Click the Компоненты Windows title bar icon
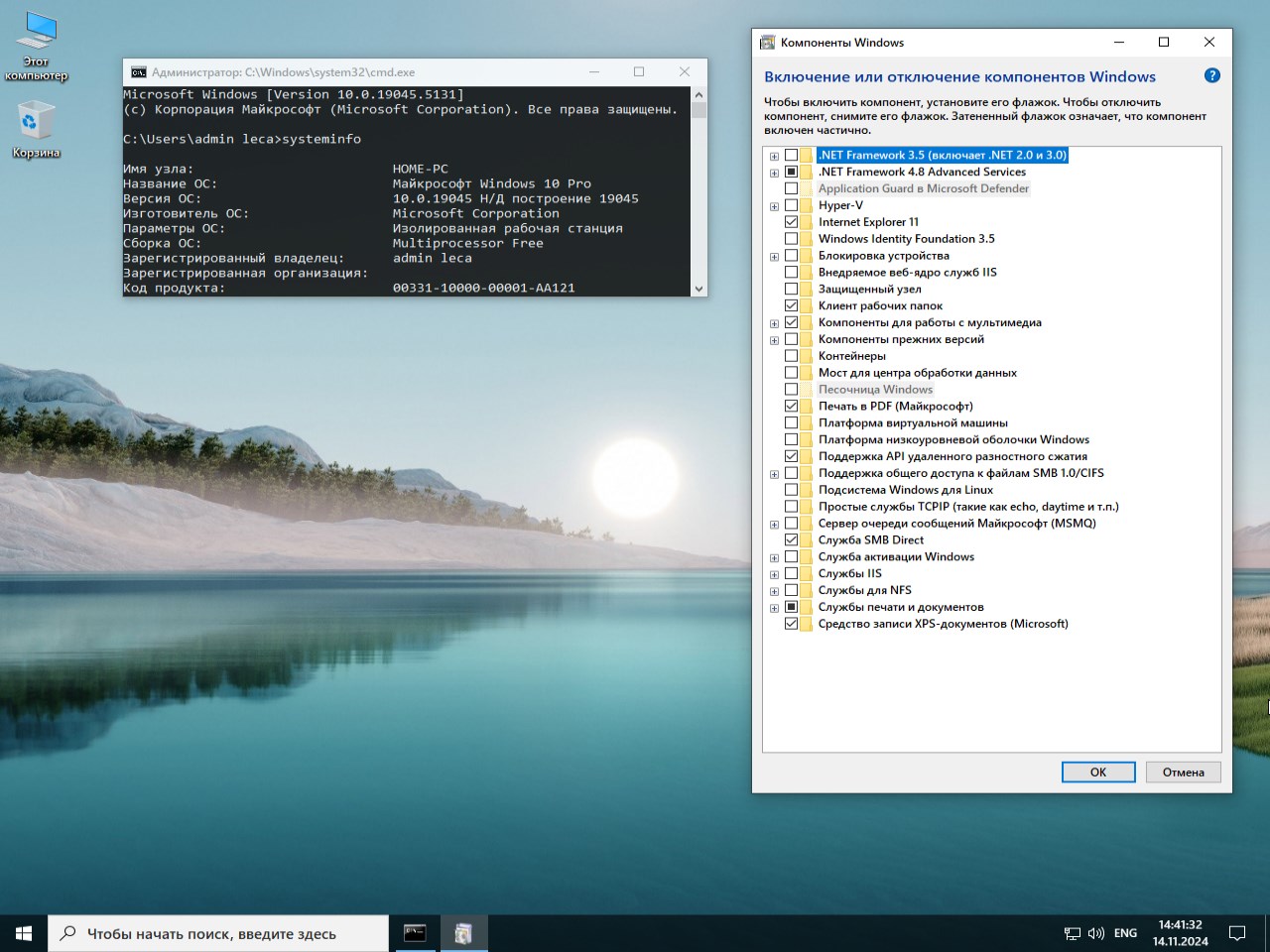Screen dimensions: 1270x952 pyautogui.click(x=767, y=43)
